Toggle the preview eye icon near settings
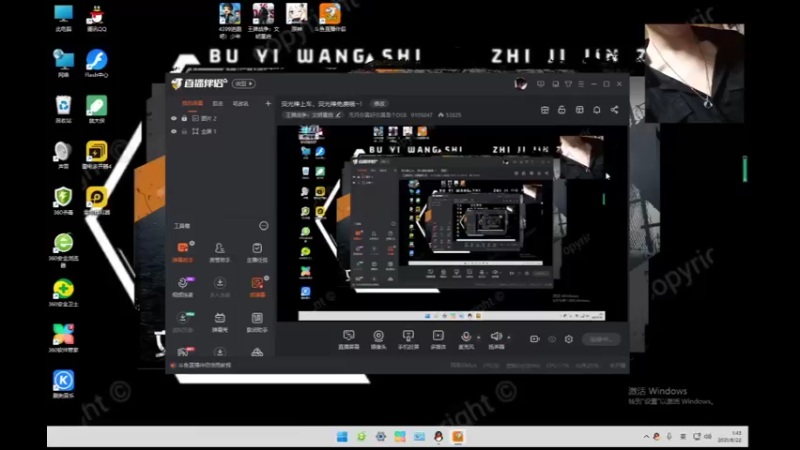800x450 pixels. [x=552, y=339]
